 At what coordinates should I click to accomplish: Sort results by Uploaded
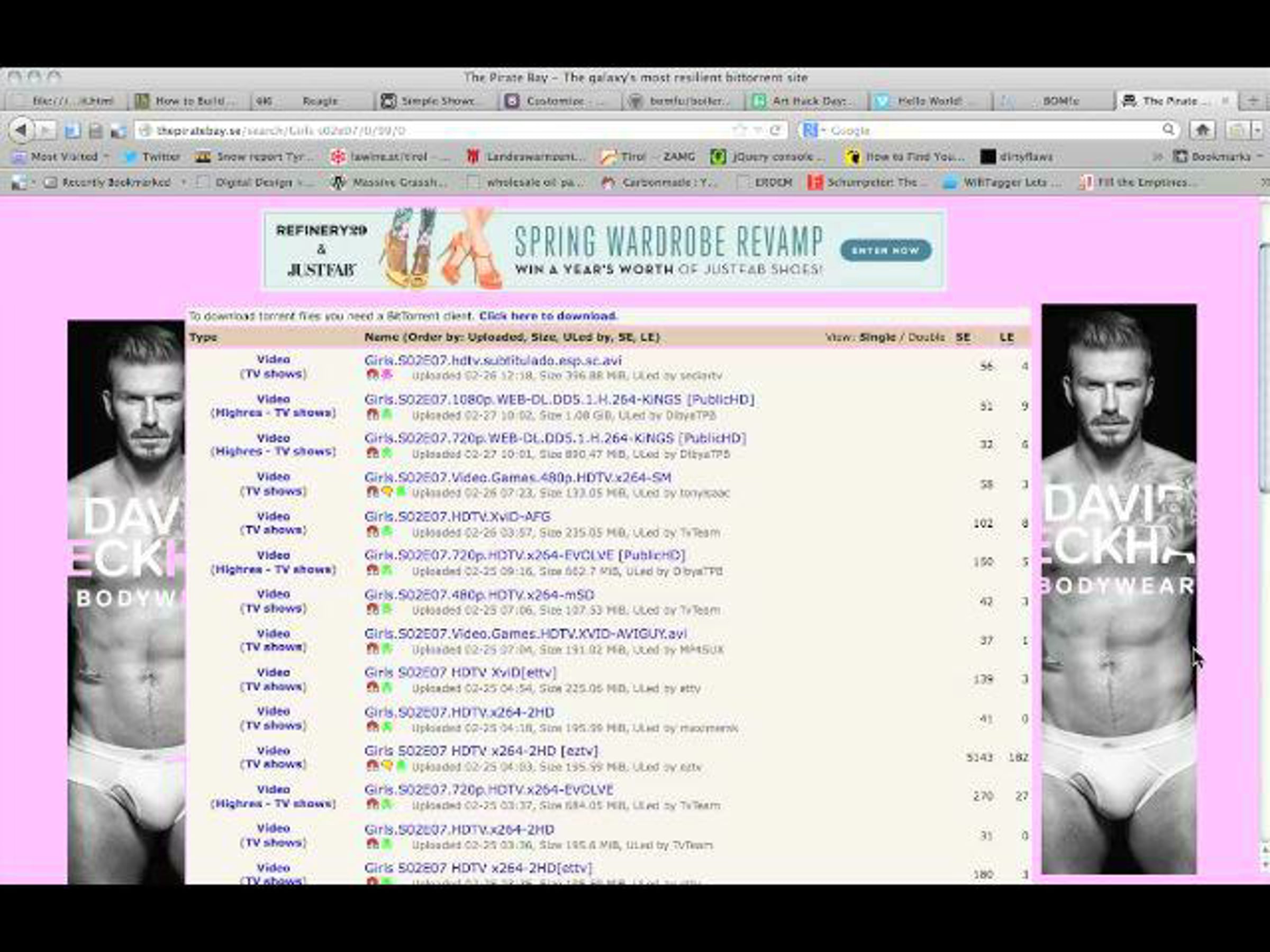[497, 337]
